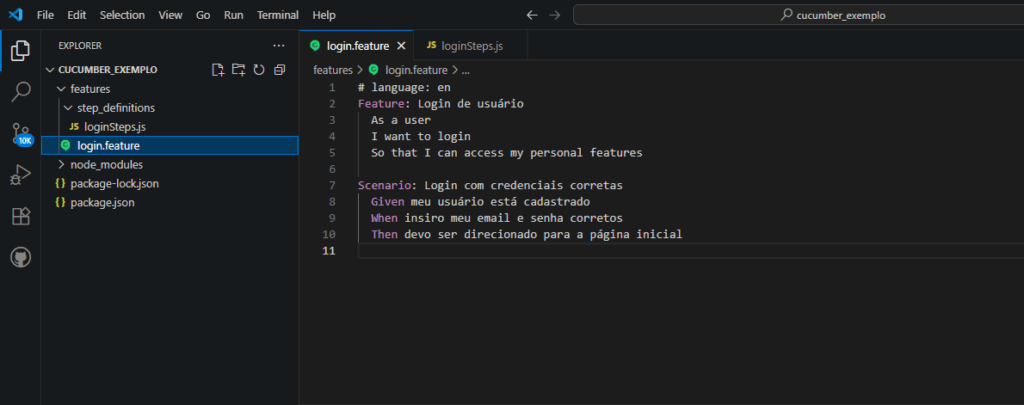Open Explorer more actions ellipsis menu
Screen dimensions: 1024x405
click(279, 46)
